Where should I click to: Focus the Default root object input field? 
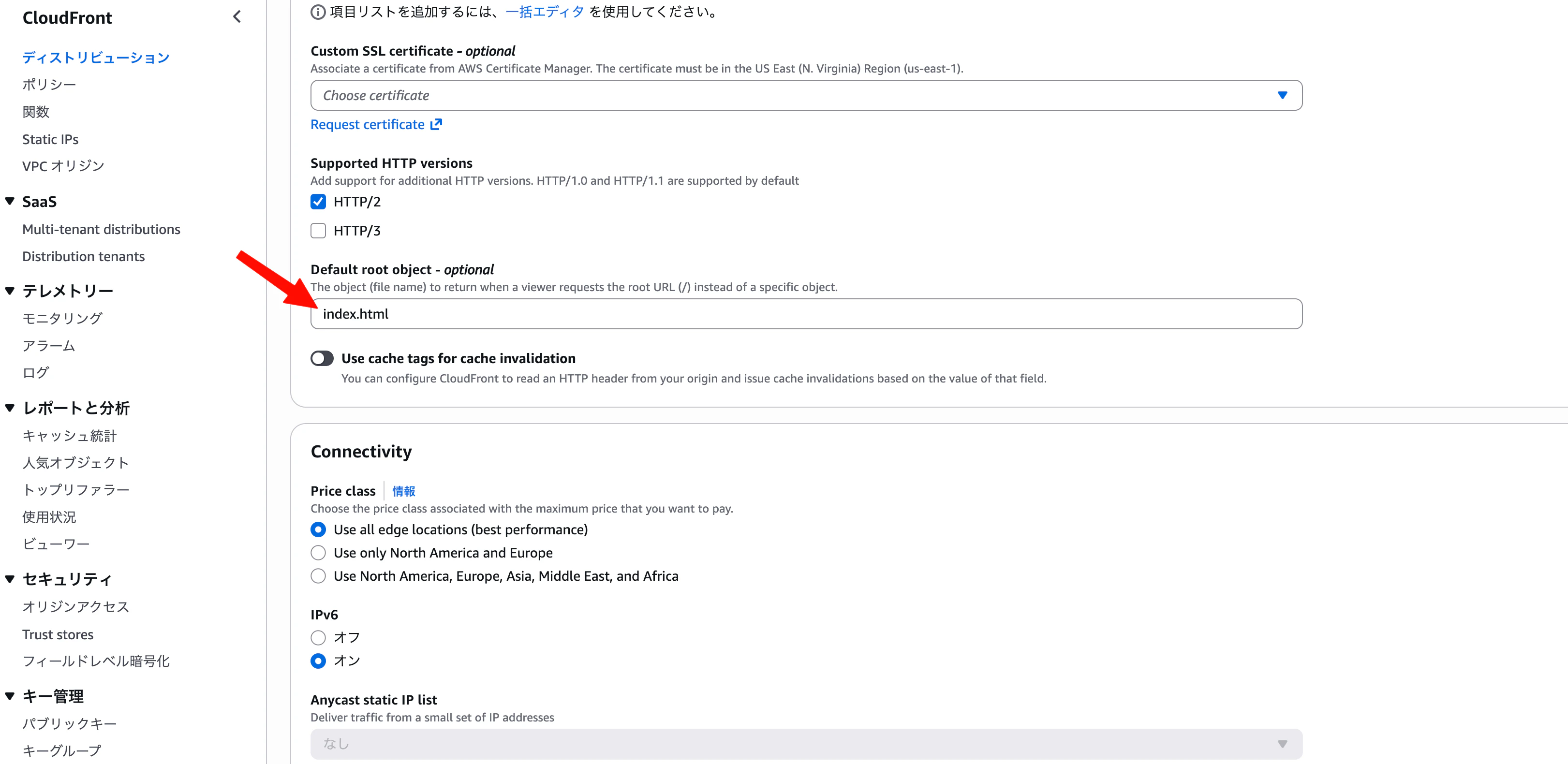[806, 314]
